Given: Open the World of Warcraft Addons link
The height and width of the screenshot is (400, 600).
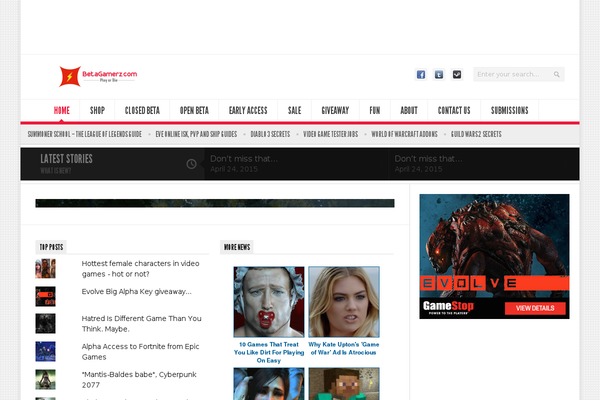Looking at the screenshot, I should coord(404,134).
